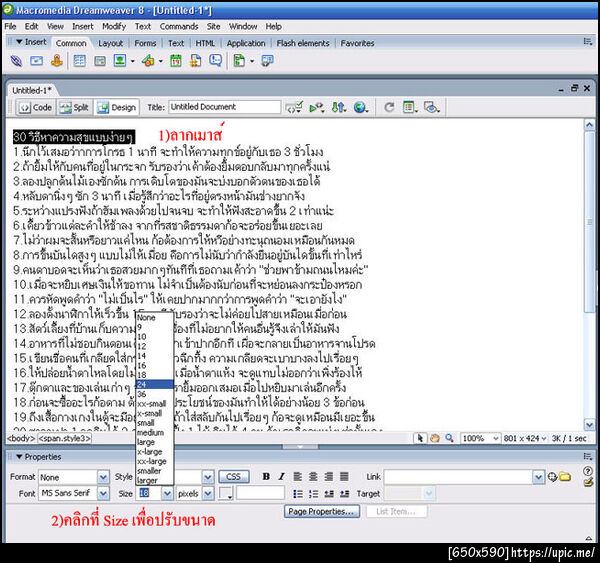Select the body tag in tag selector
The image size is (600, 563).
21,438
